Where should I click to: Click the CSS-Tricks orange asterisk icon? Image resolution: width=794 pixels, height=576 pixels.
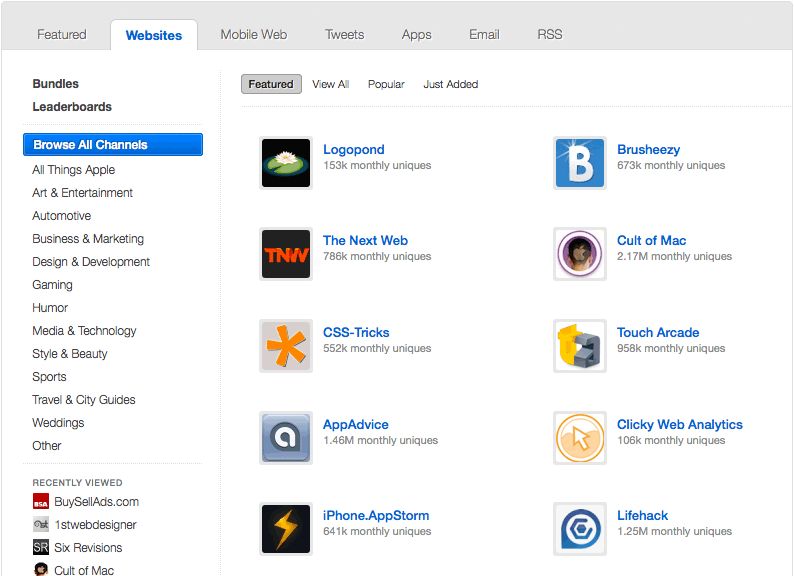pos(286,346)
